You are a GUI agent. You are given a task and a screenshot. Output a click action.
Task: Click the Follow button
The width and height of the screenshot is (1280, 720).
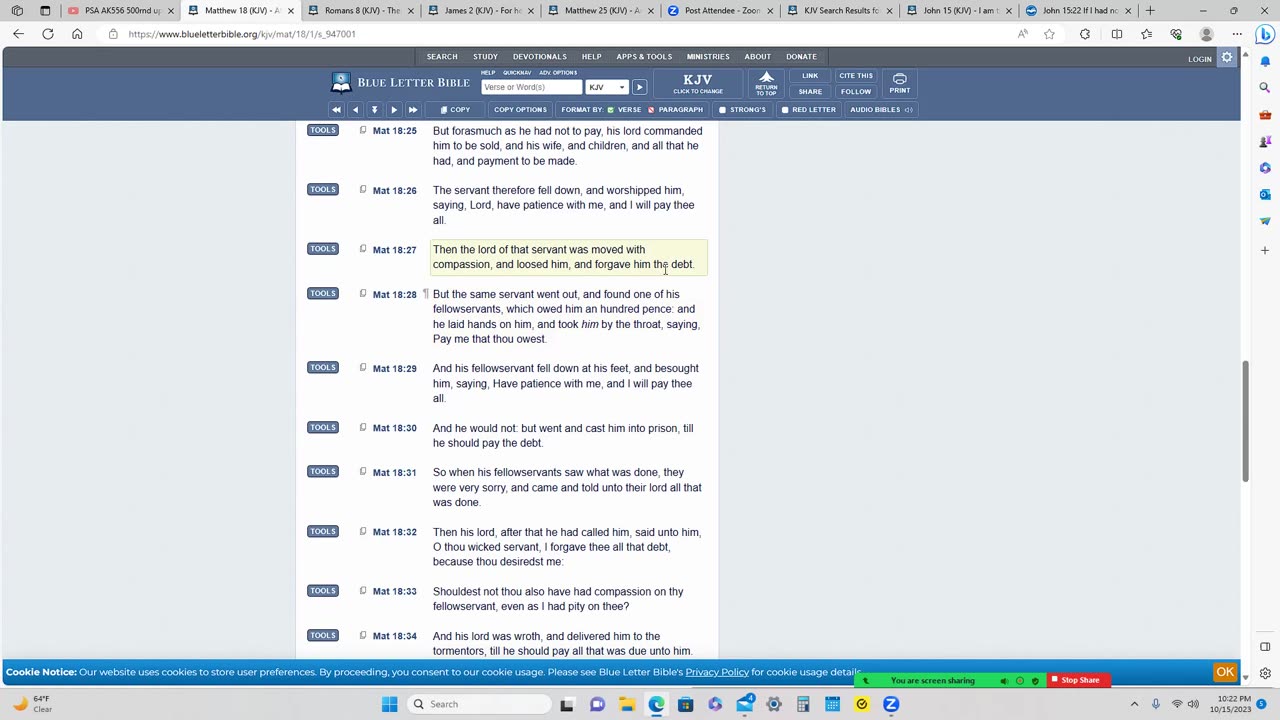(856, 92)
